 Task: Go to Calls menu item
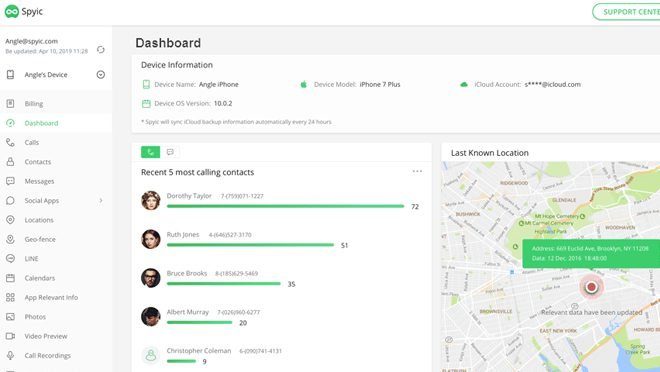[x=32, y=142]
